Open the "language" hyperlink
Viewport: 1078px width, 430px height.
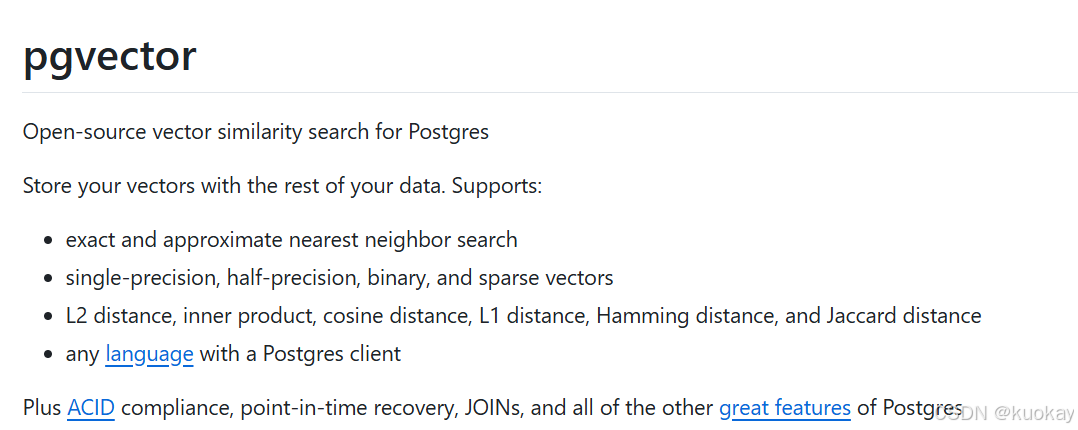[149, 354]
